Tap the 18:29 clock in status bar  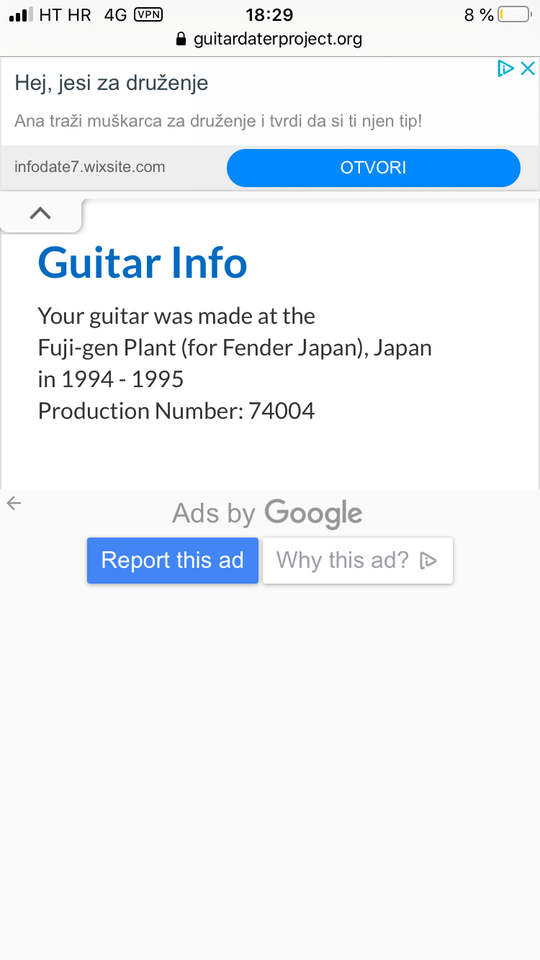[x=269, y=15]
